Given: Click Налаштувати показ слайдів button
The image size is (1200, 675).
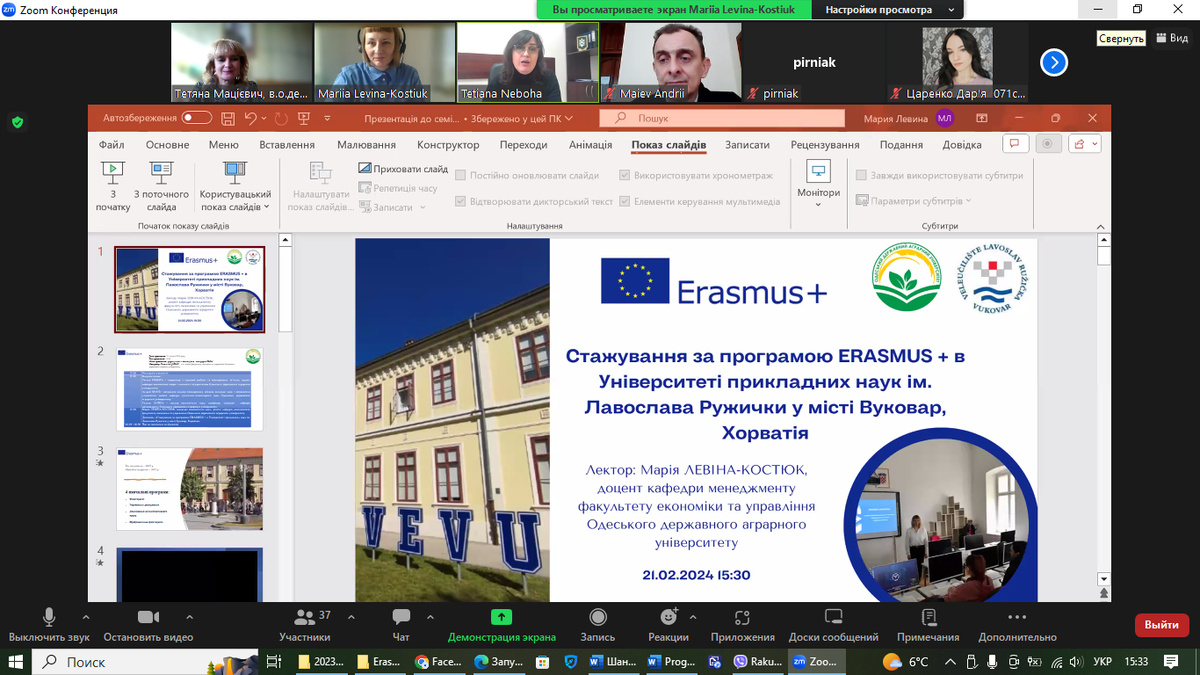Looking at the screenshot, I should (319, 187).
